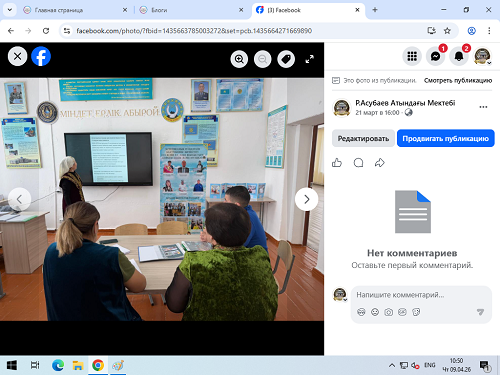
Task: Open Chrome three-dot menu
Action: pyautogui.click(x=489, y=31)
